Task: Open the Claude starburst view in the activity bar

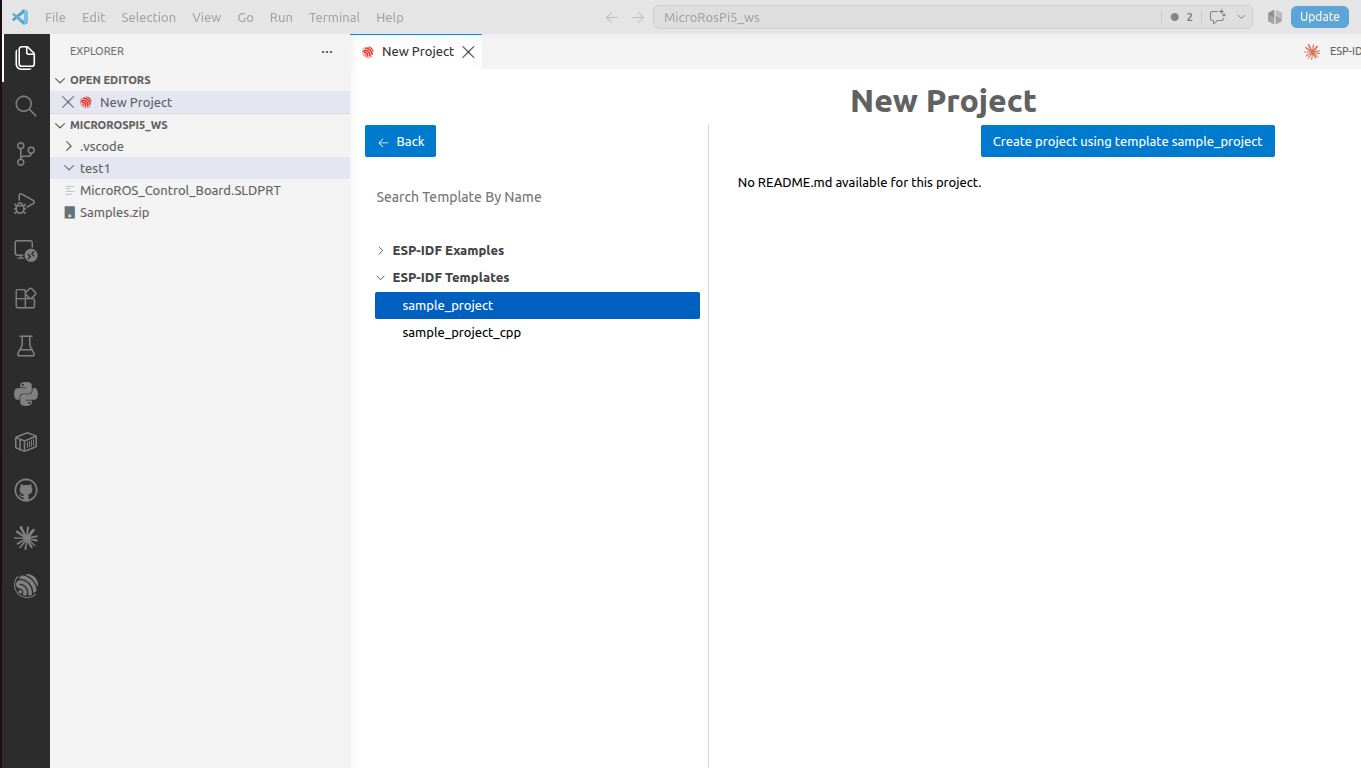Action: [x=25, y=538]
